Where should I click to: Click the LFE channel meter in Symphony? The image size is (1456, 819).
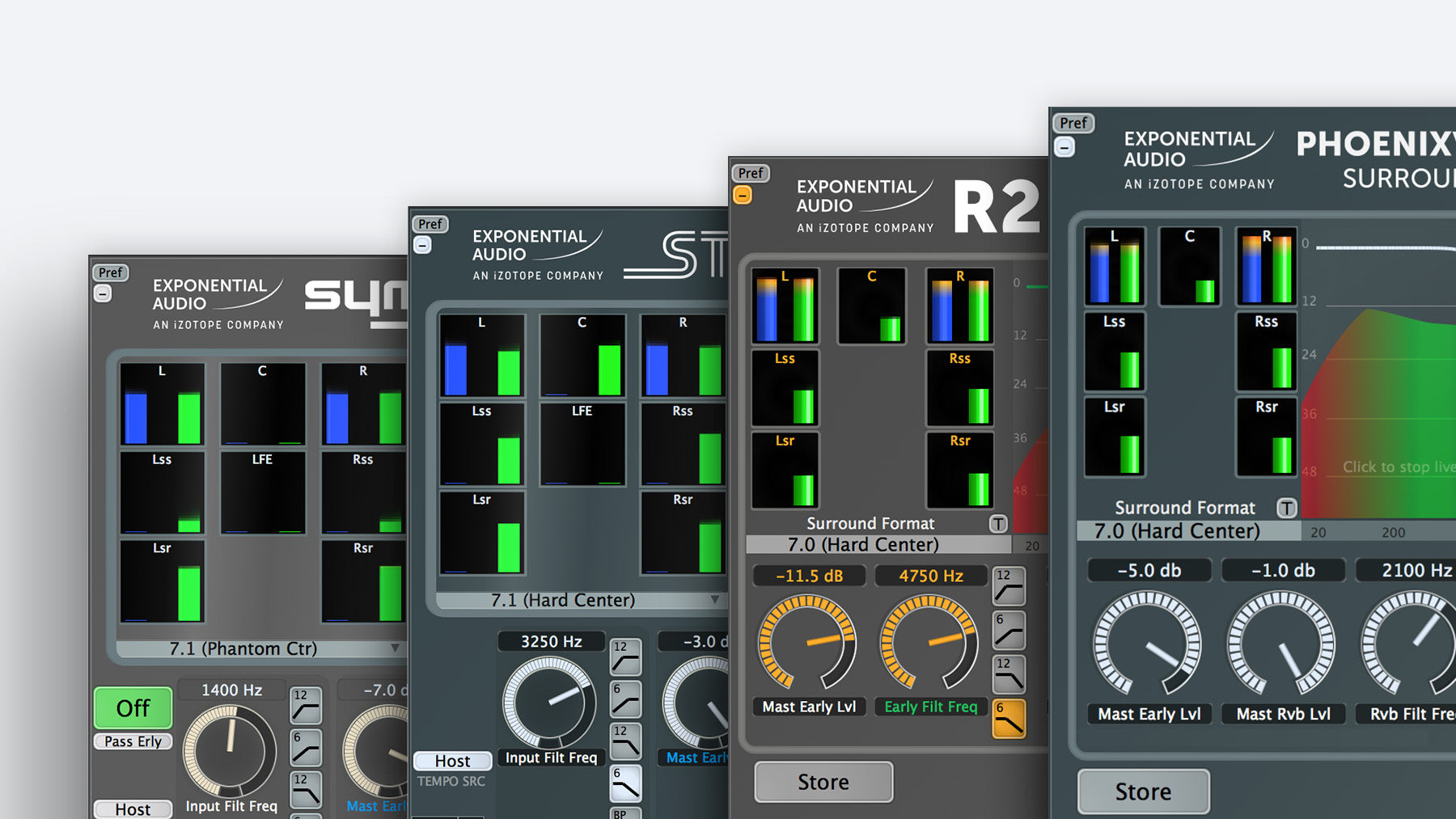[x=263, y=493]
